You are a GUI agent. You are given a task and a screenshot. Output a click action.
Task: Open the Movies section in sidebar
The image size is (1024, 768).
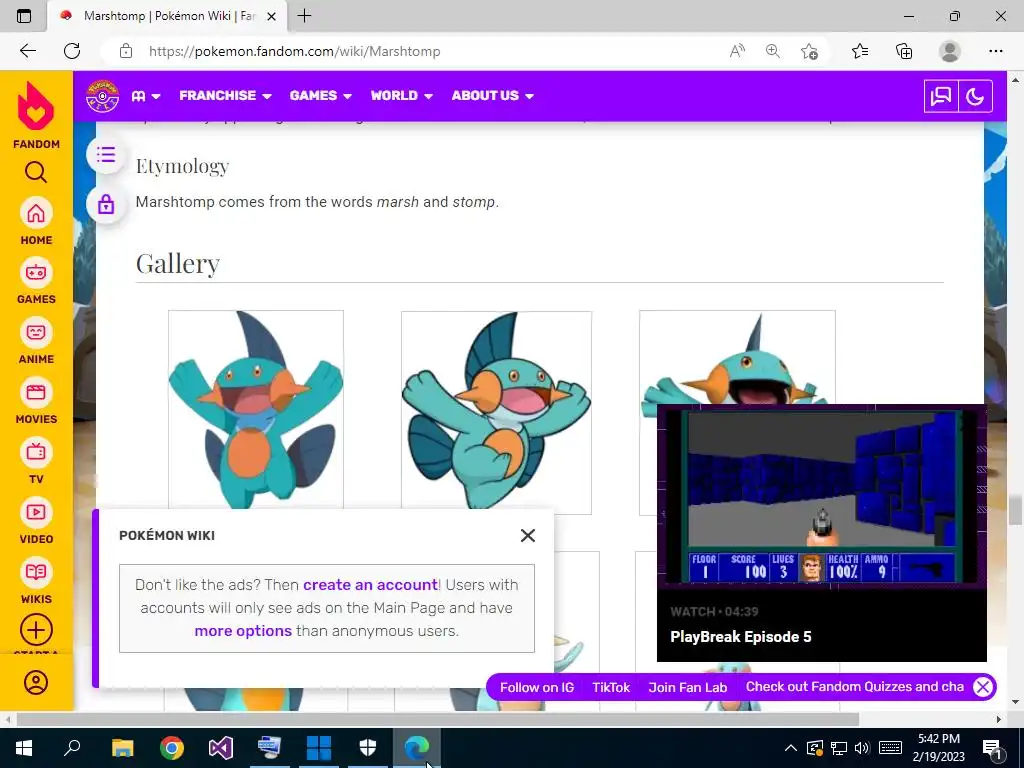(36, 401)
